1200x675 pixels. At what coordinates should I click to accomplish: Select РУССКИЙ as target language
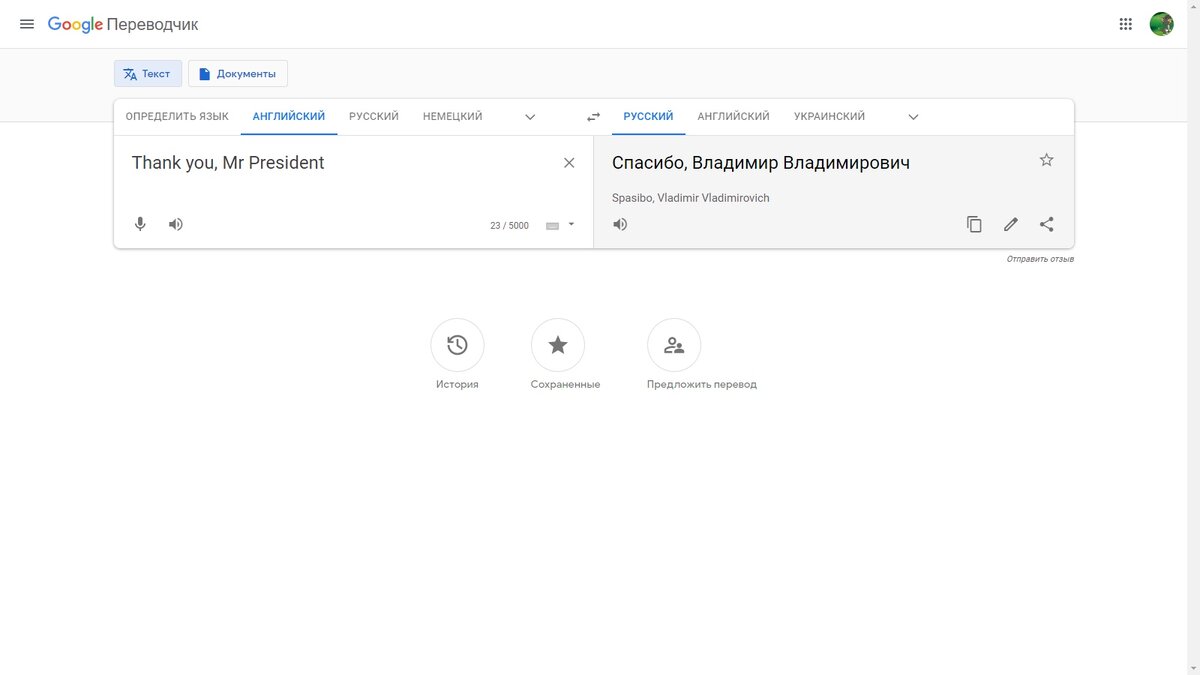click(x=648, y=117)
